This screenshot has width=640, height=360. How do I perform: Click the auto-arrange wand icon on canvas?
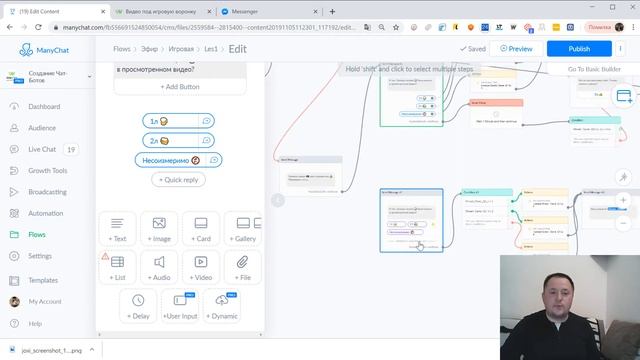point(623,177)
